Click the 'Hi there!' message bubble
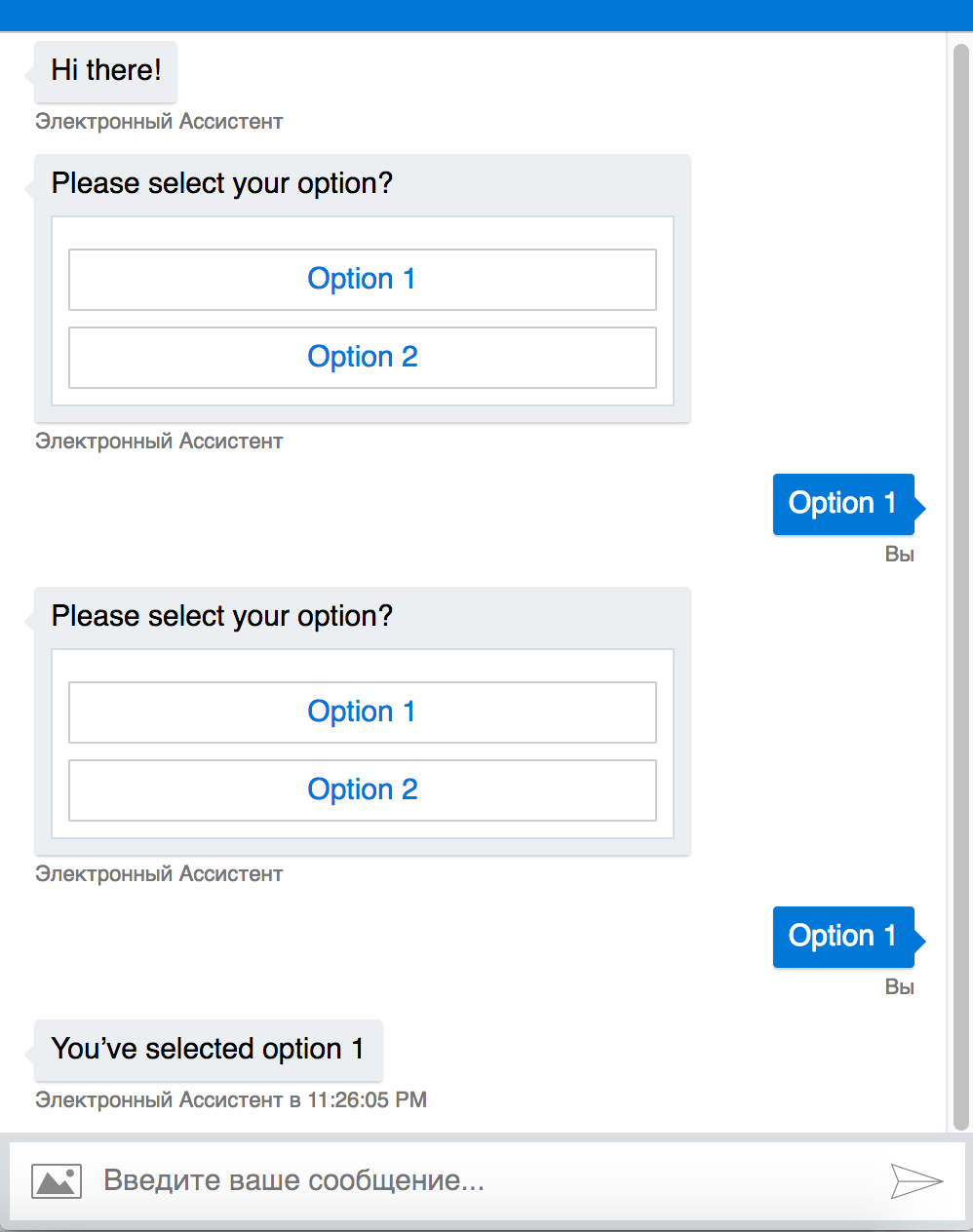This screenshot has height=1232, width=973. 104,70
